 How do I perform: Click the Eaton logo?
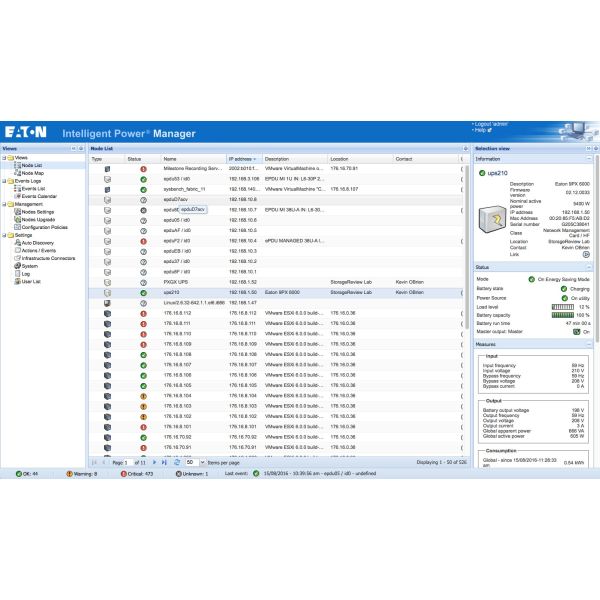click(26, 132)
